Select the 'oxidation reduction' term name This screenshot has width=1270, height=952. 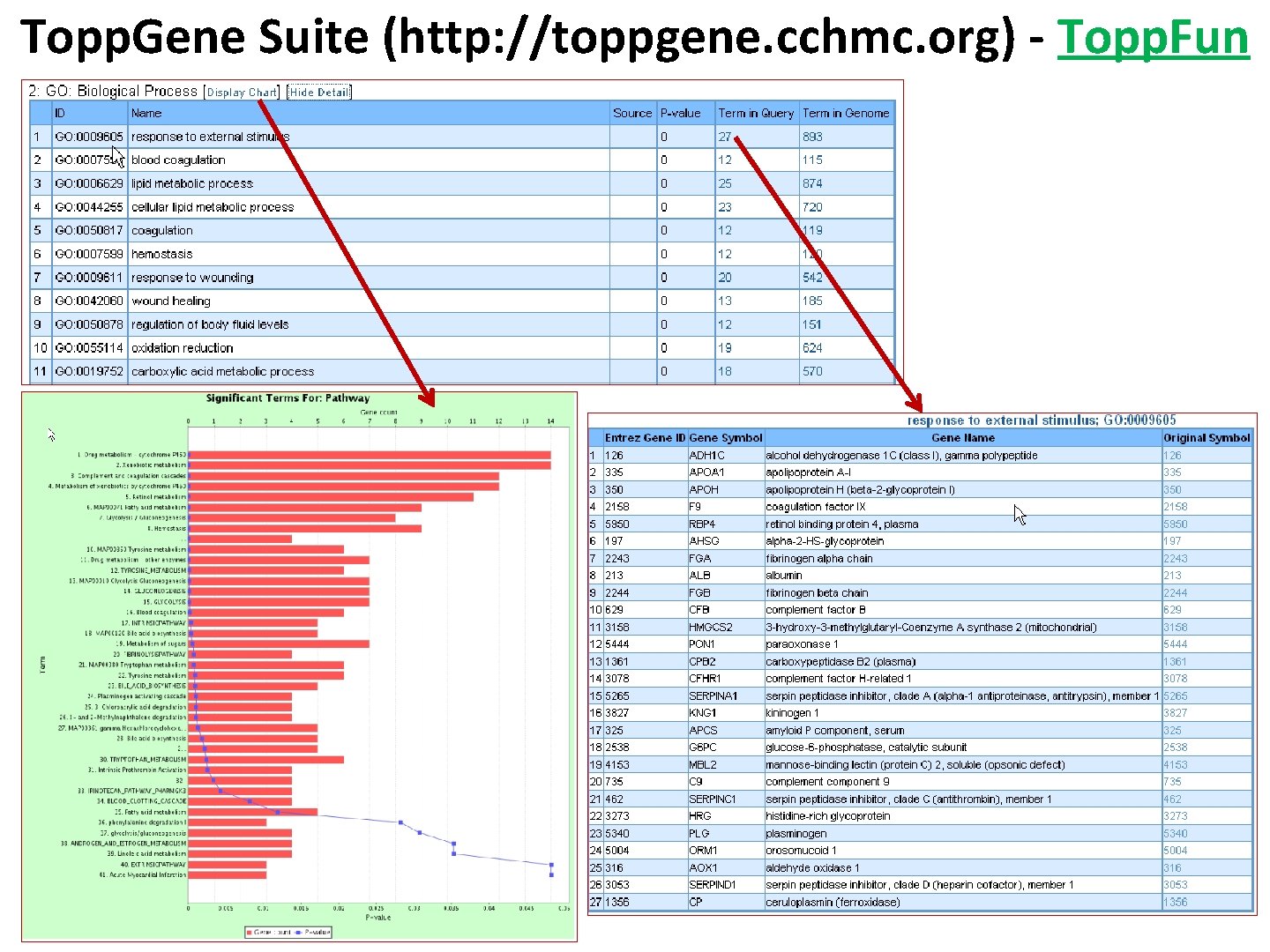183,348
